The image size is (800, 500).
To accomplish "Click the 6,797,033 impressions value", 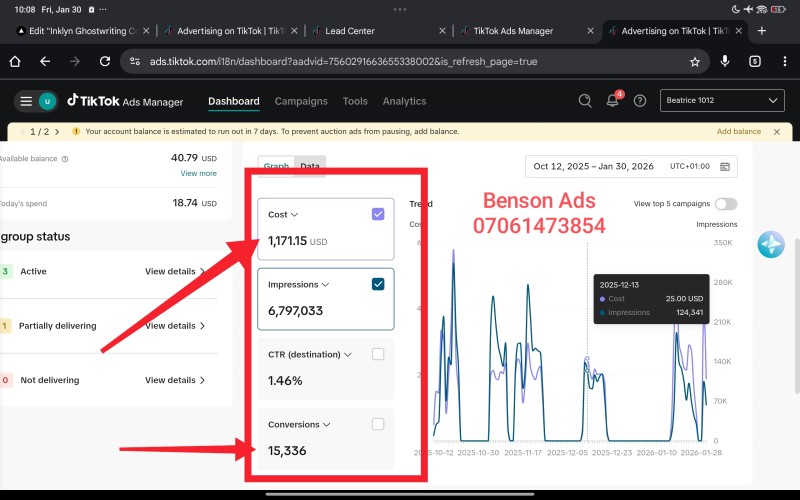I will coord(295,311).
